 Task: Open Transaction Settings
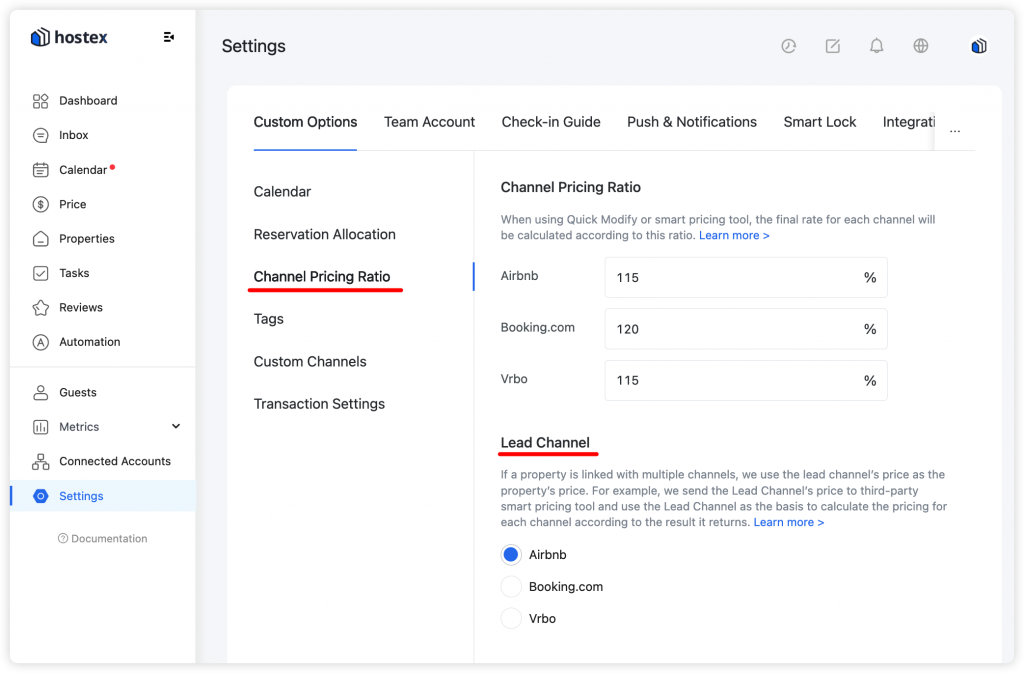(319, 404)
